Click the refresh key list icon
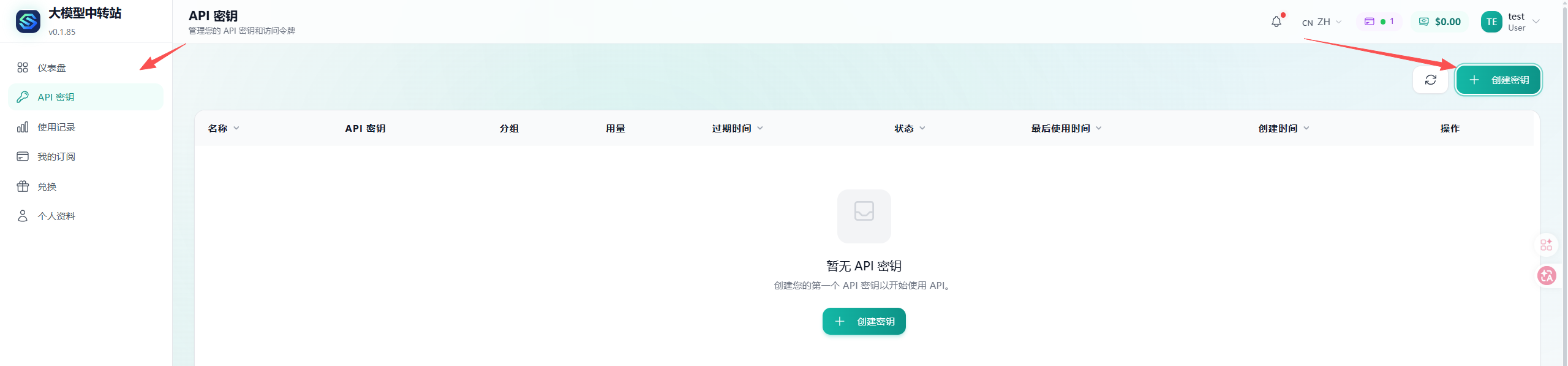This screenshot has height=366, width=1568. 1431,80
